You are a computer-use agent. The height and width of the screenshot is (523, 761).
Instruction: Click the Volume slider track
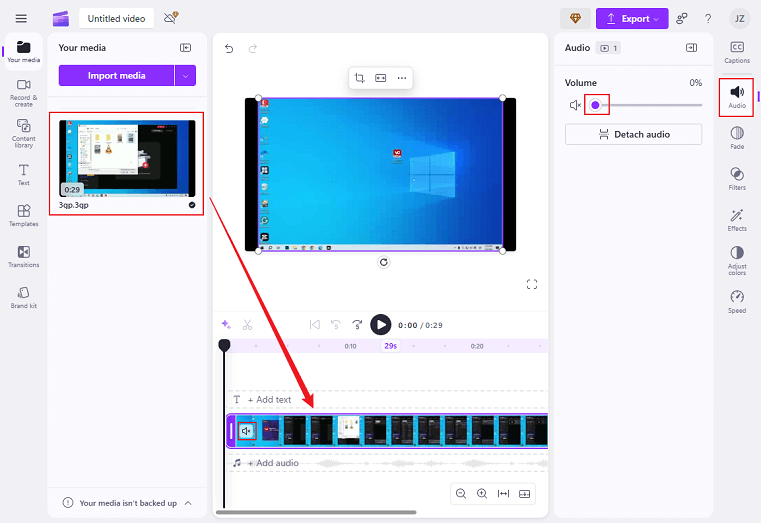648,105
